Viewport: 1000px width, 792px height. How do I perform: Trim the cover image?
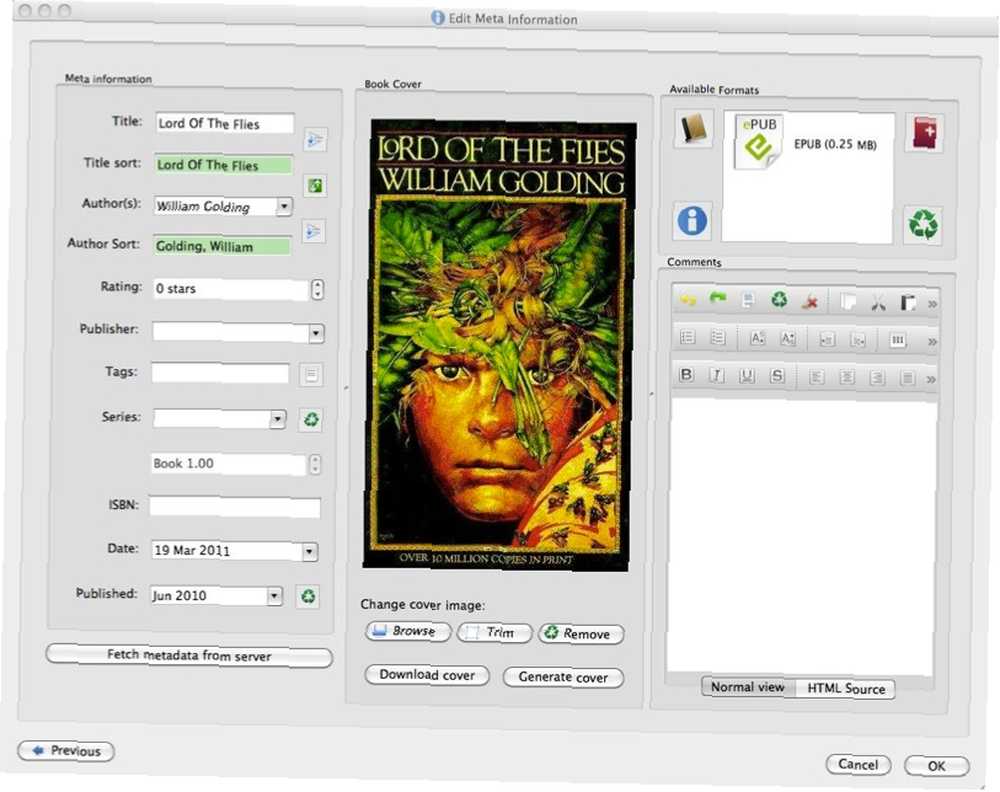click(x=495, y=633)
